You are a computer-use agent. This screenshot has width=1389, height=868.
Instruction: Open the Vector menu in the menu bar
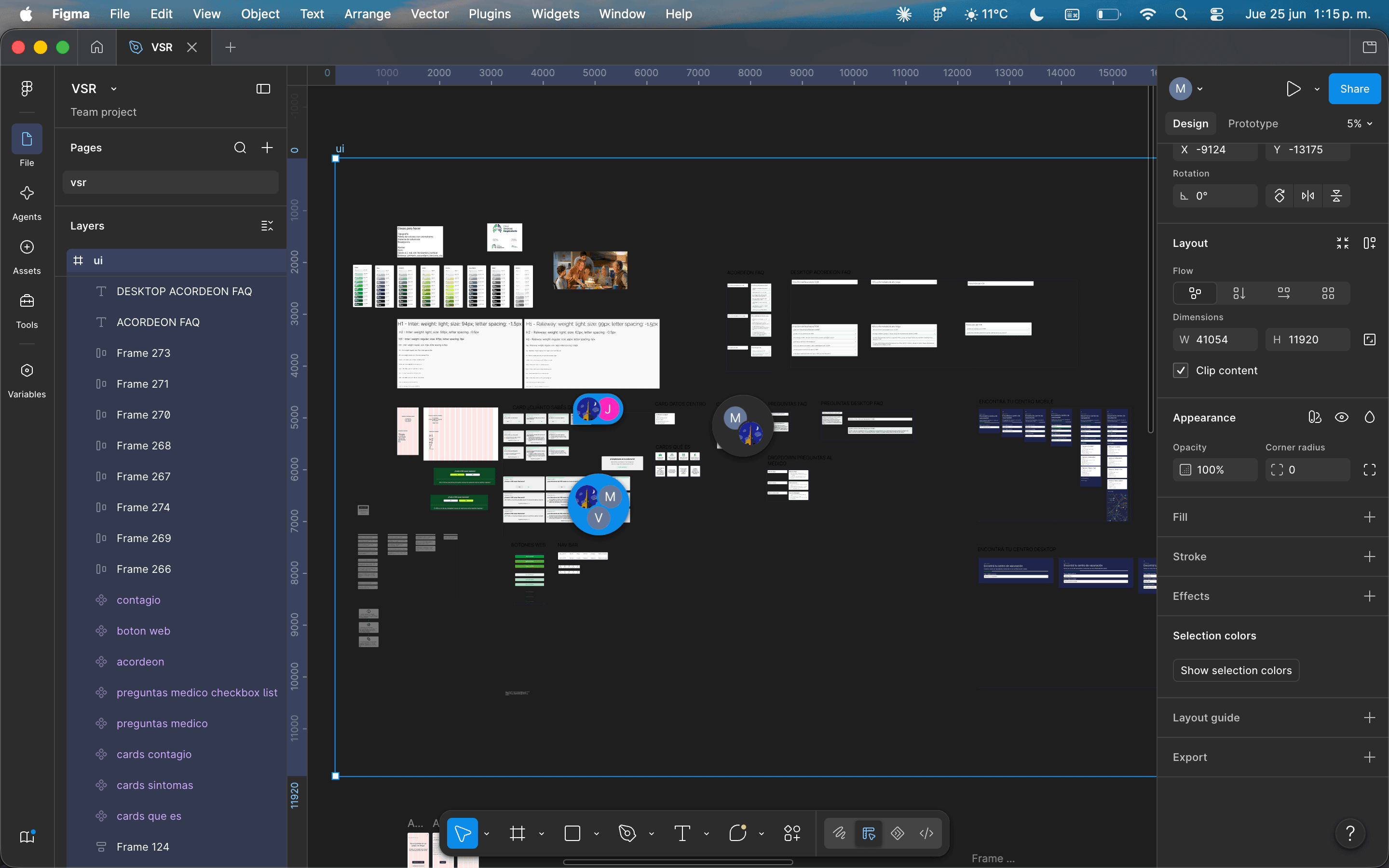429,14
